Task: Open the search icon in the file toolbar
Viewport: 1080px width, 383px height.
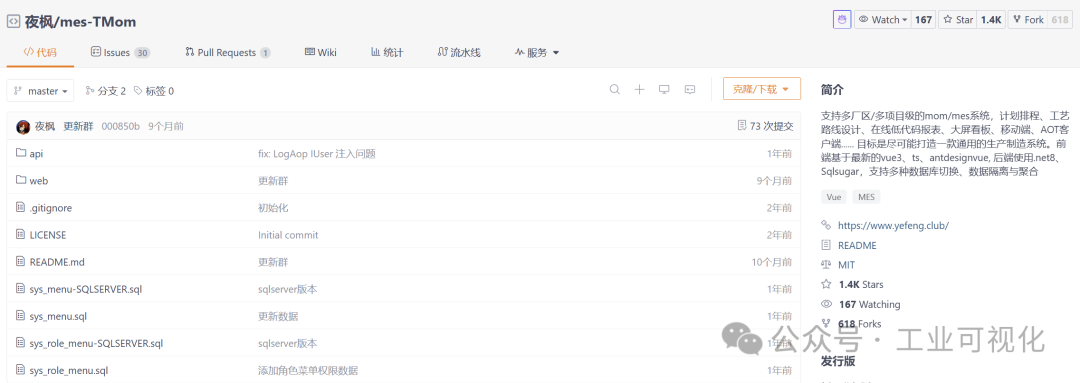Action: point(614,90)
